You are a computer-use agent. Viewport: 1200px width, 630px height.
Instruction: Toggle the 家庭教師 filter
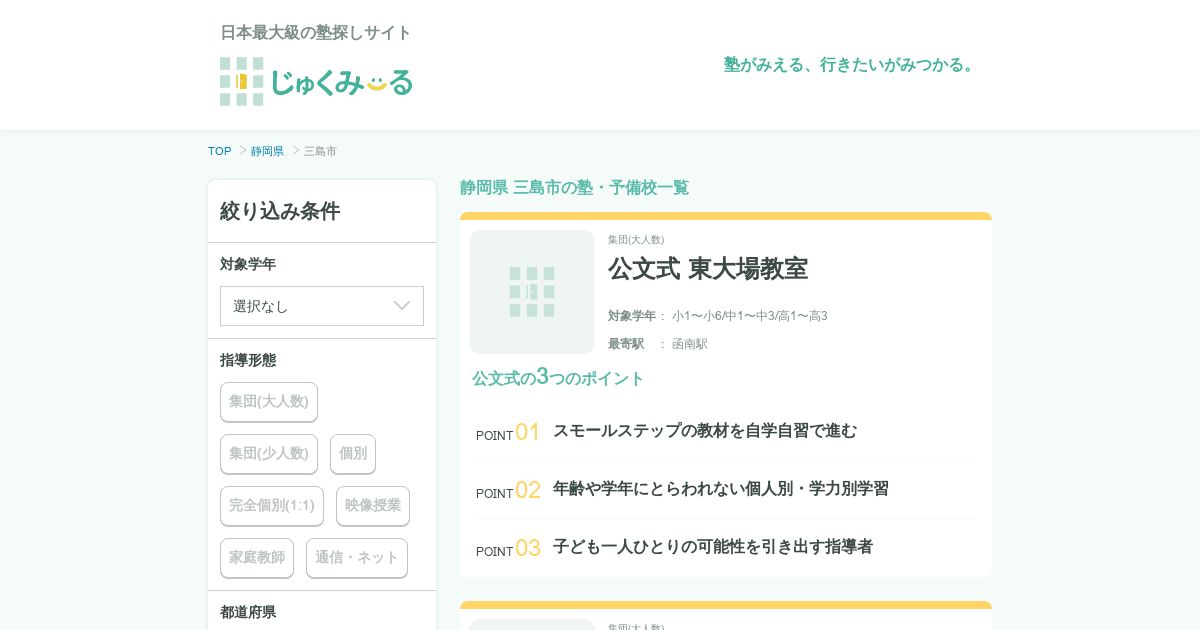click(257, 558)
